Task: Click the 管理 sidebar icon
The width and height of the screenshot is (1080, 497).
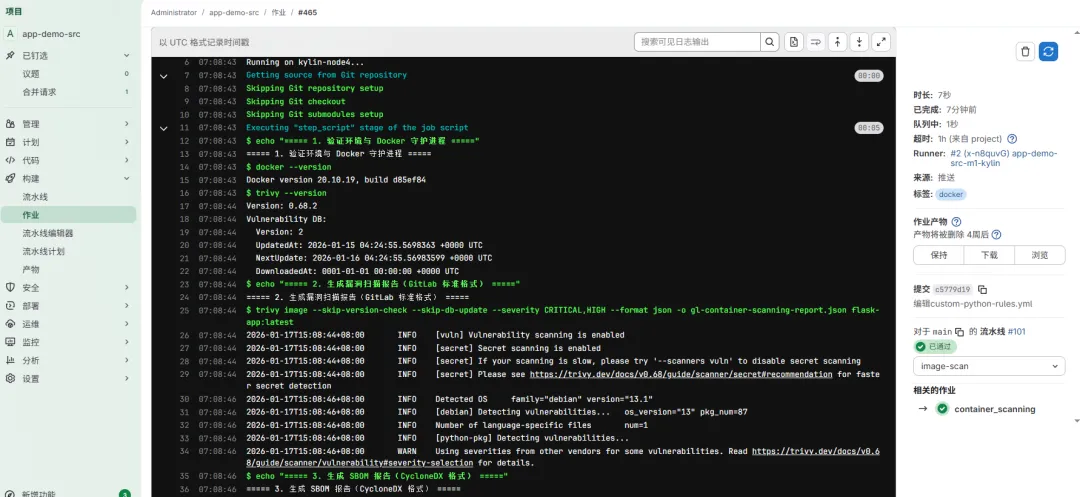Action: (x=10, y=124)
